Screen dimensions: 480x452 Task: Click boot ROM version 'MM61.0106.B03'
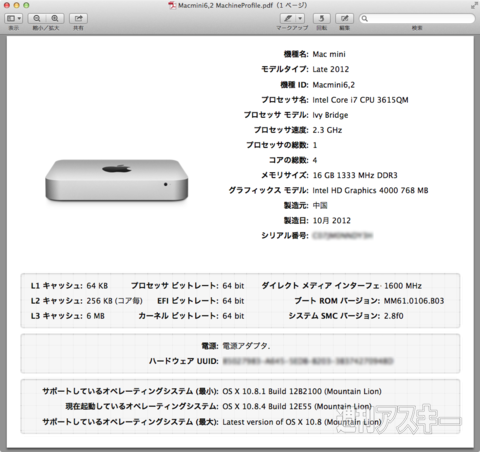(414, 301)
